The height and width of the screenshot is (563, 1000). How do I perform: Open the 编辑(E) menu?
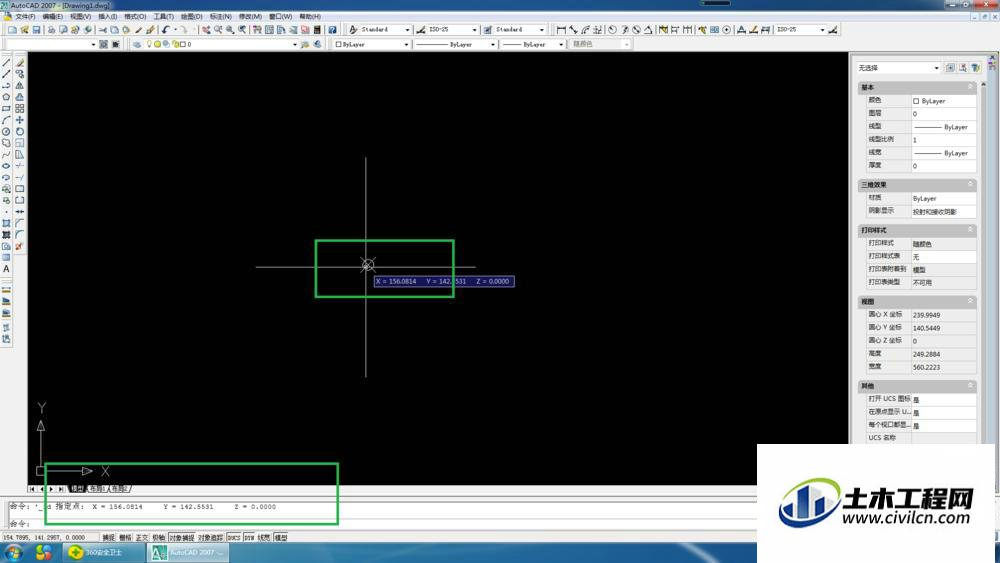(52, 17)
